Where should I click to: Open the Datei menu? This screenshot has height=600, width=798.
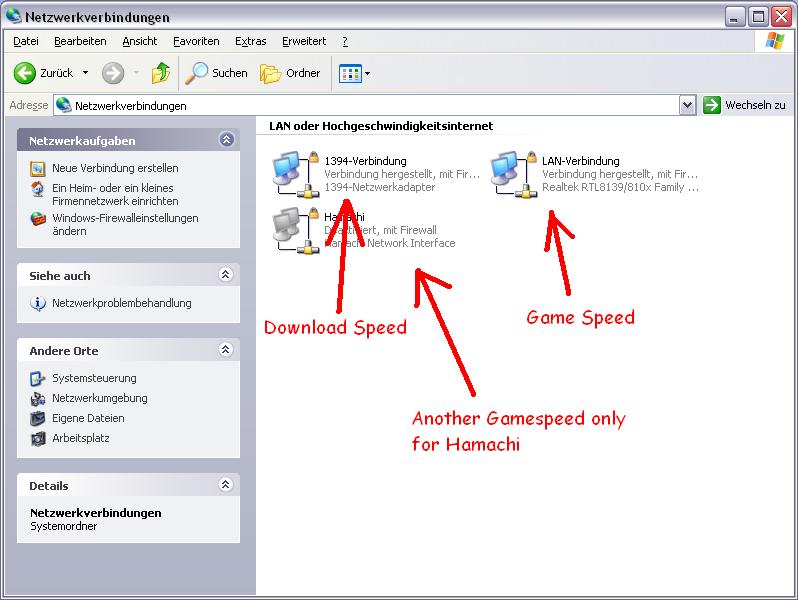(x=26, y=41)
